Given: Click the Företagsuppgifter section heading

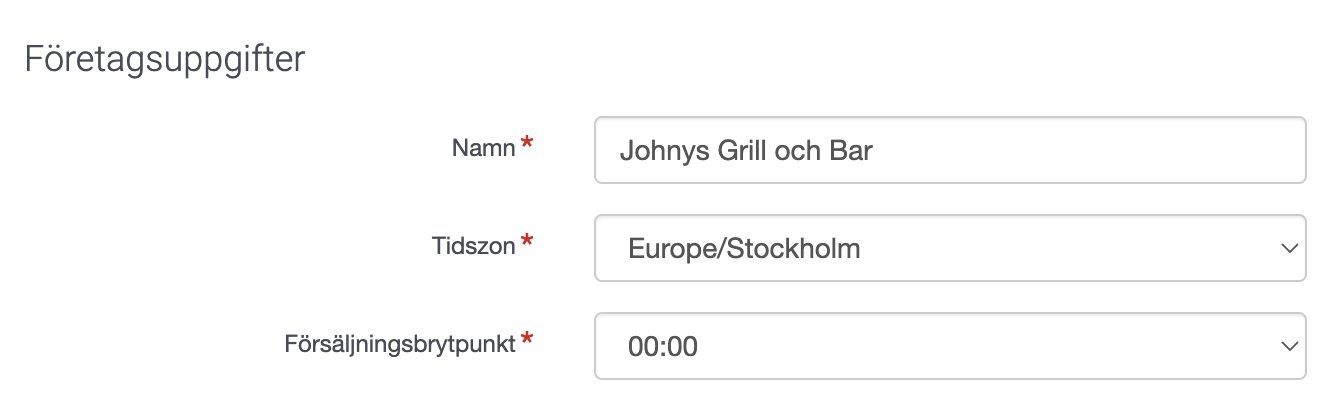Looking at the screenshot, I should (x=165, y=59).
